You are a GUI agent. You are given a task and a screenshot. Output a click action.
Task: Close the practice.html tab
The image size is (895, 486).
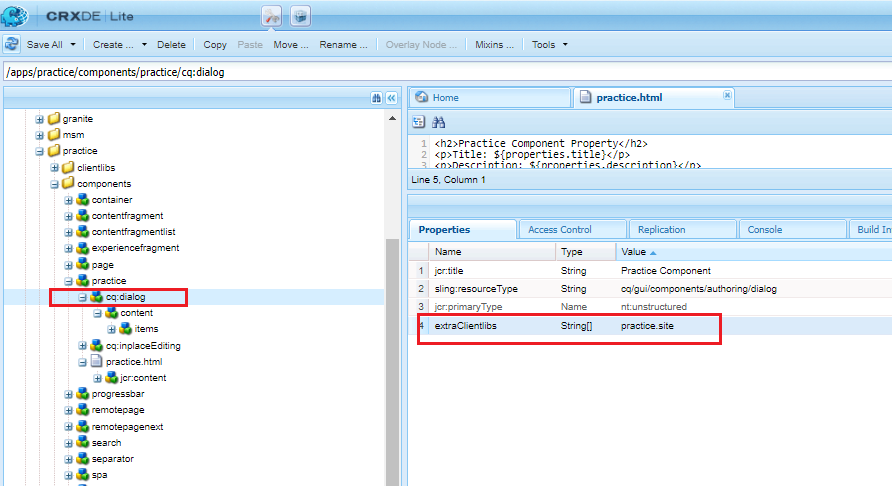point(727,95)
